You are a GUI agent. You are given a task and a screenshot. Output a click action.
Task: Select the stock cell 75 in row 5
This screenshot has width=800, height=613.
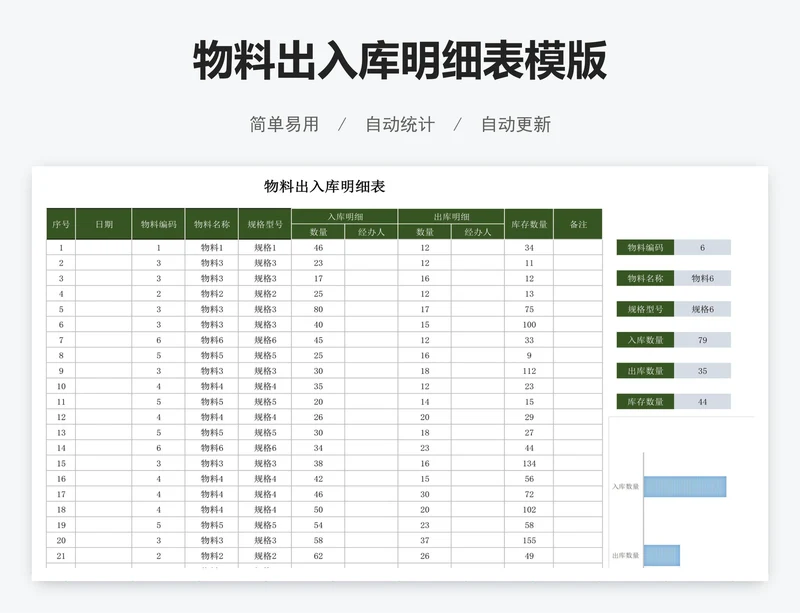(529, 309)
